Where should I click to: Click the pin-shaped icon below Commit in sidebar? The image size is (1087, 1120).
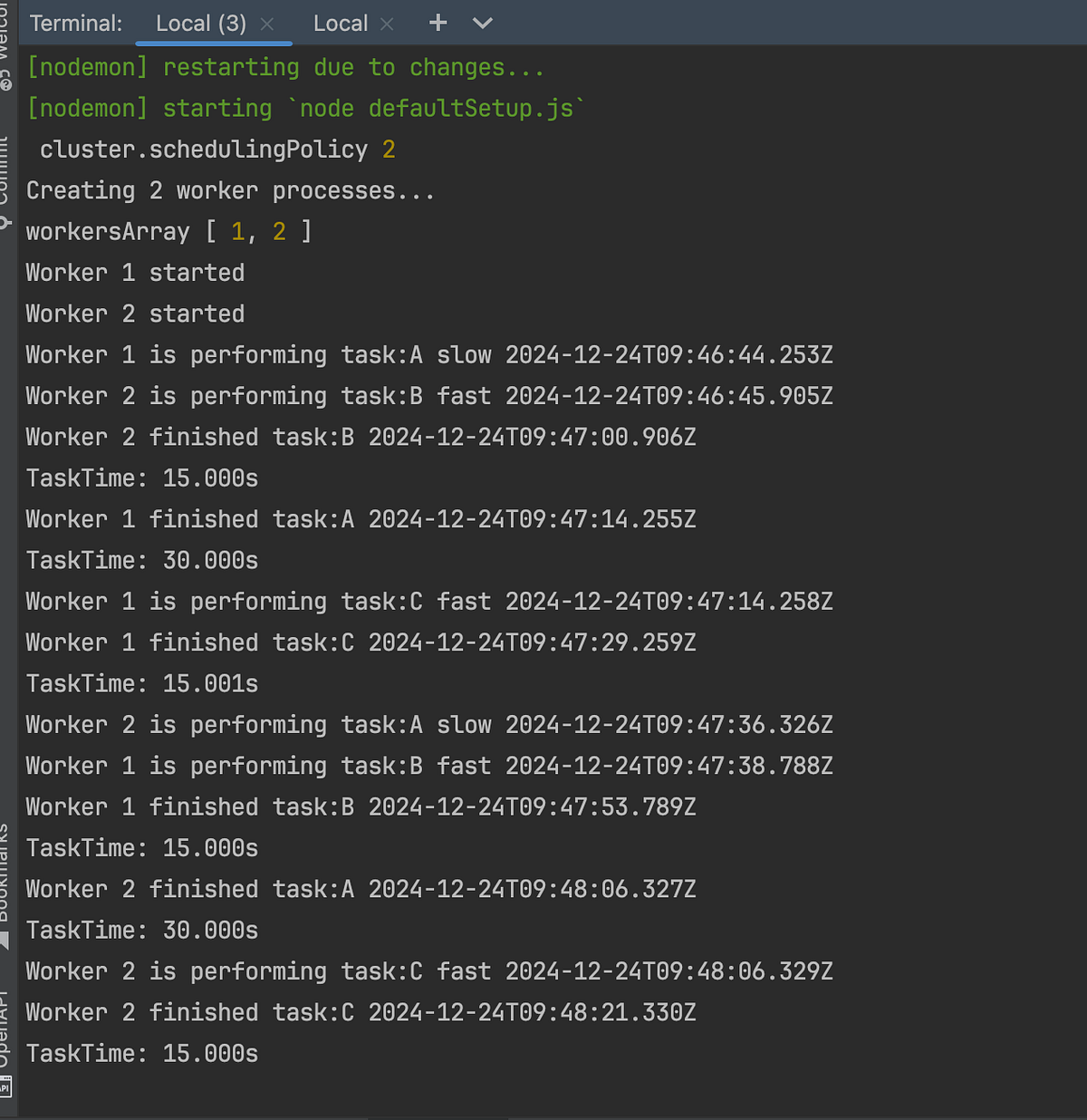[x=7, y=220]
